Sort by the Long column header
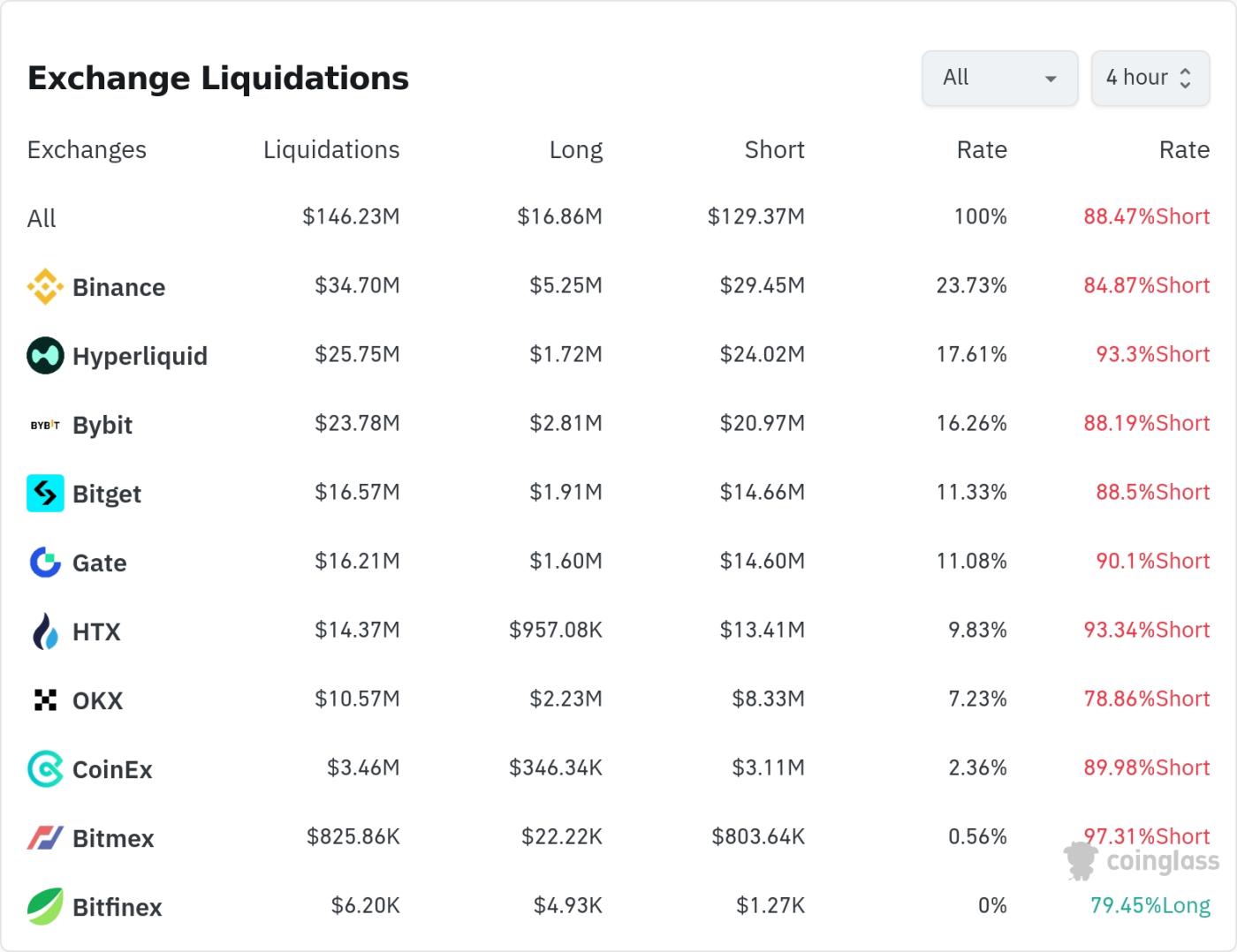Image resolution: width=1237 pixels, height=952 pixels. (x=576, y=150)
